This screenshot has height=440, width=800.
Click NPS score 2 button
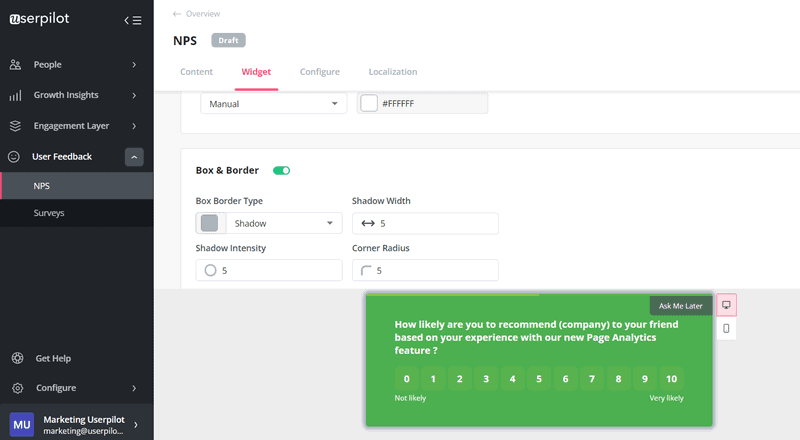(460, 379)
